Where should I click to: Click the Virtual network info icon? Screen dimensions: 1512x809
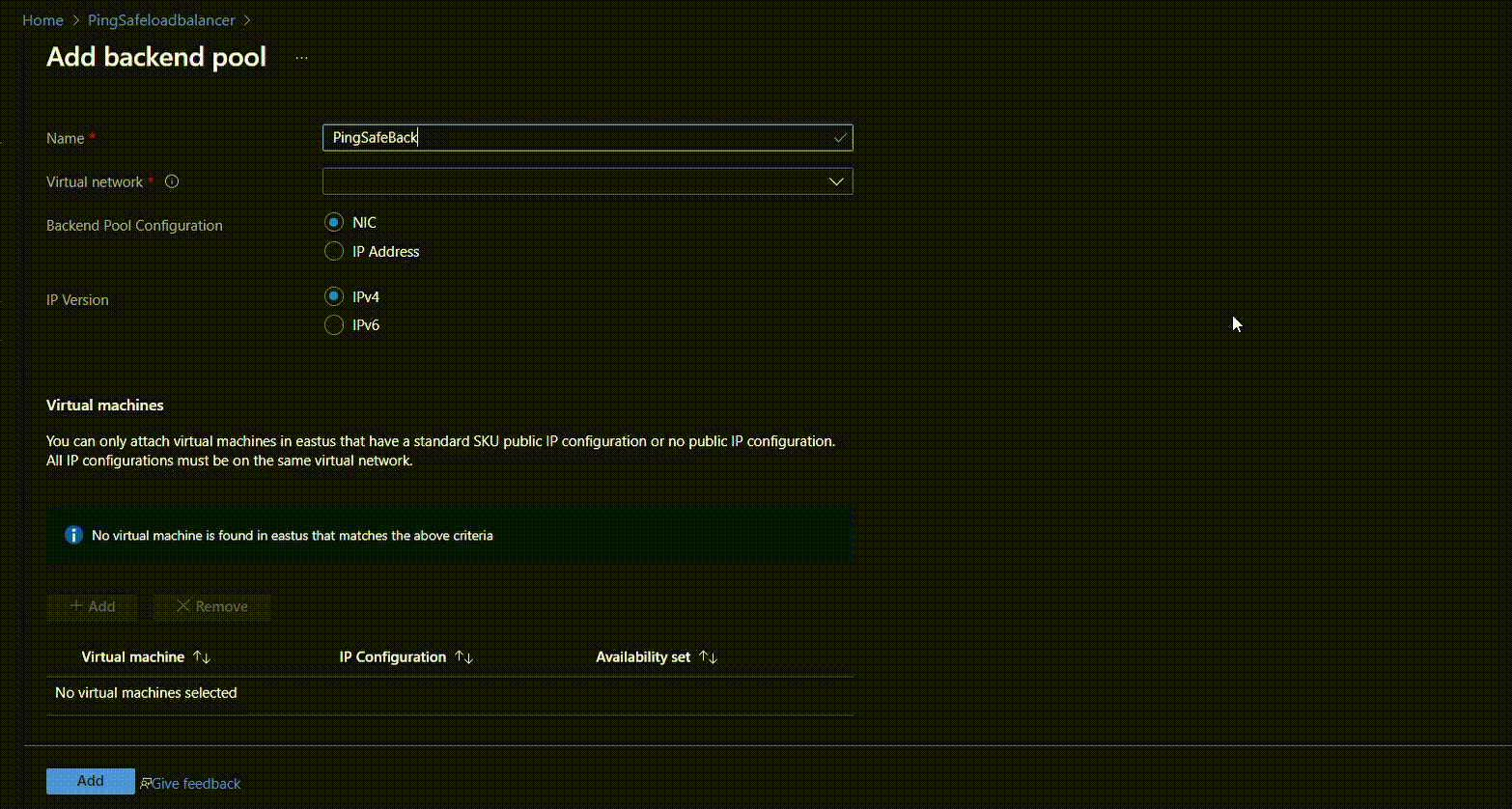[x=172, y=181]
